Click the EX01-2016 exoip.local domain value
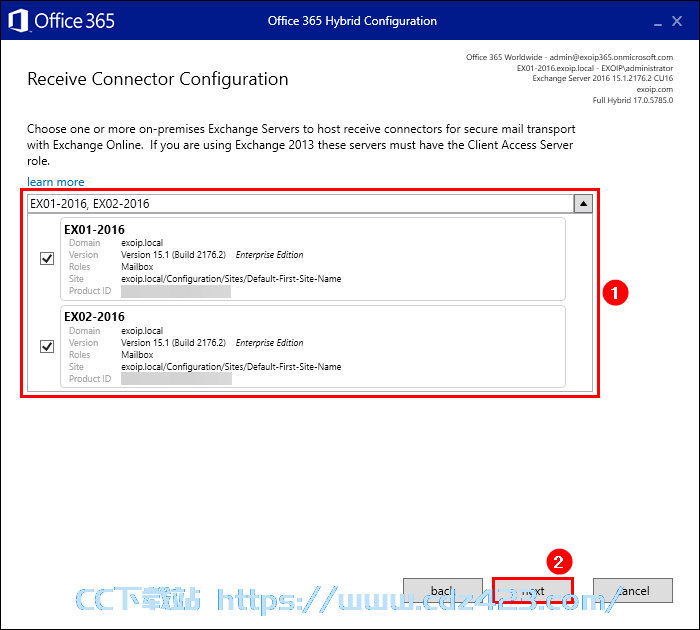This screenshot has width=700, height=630. pyautogui.click(x=142, y=242)
